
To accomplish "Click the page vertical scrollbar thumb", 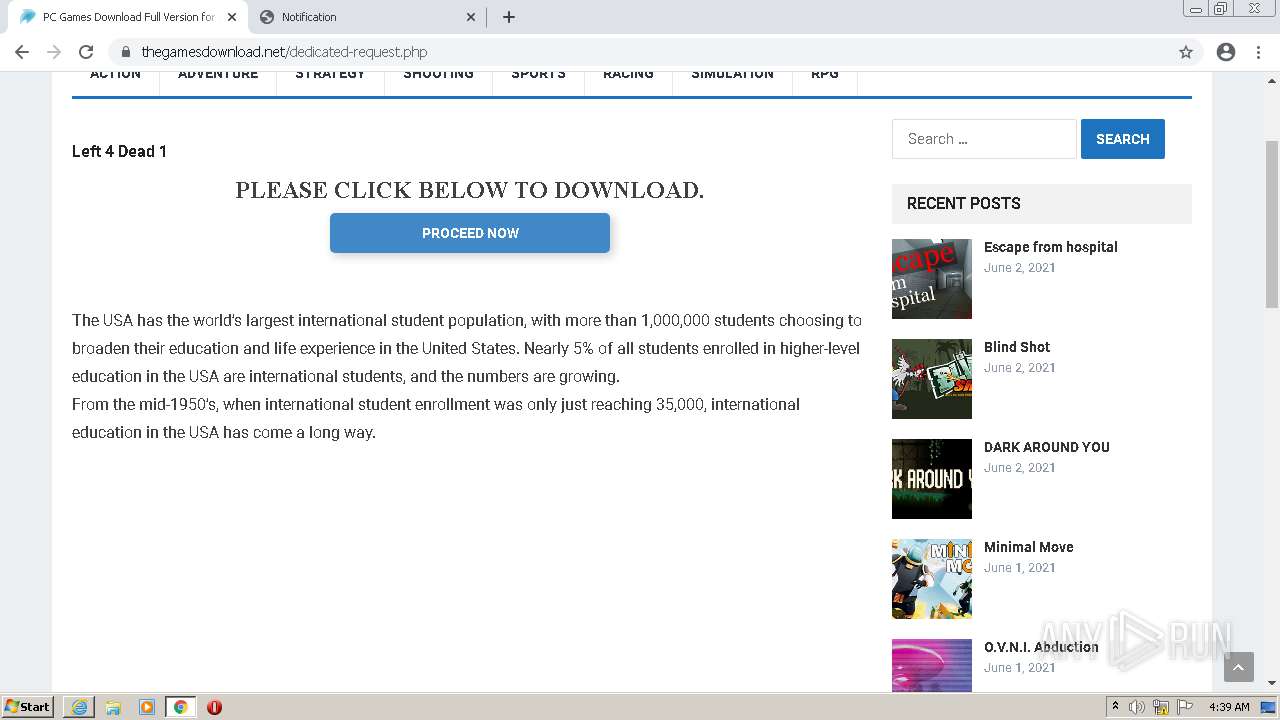I will tap(1272, 224).
